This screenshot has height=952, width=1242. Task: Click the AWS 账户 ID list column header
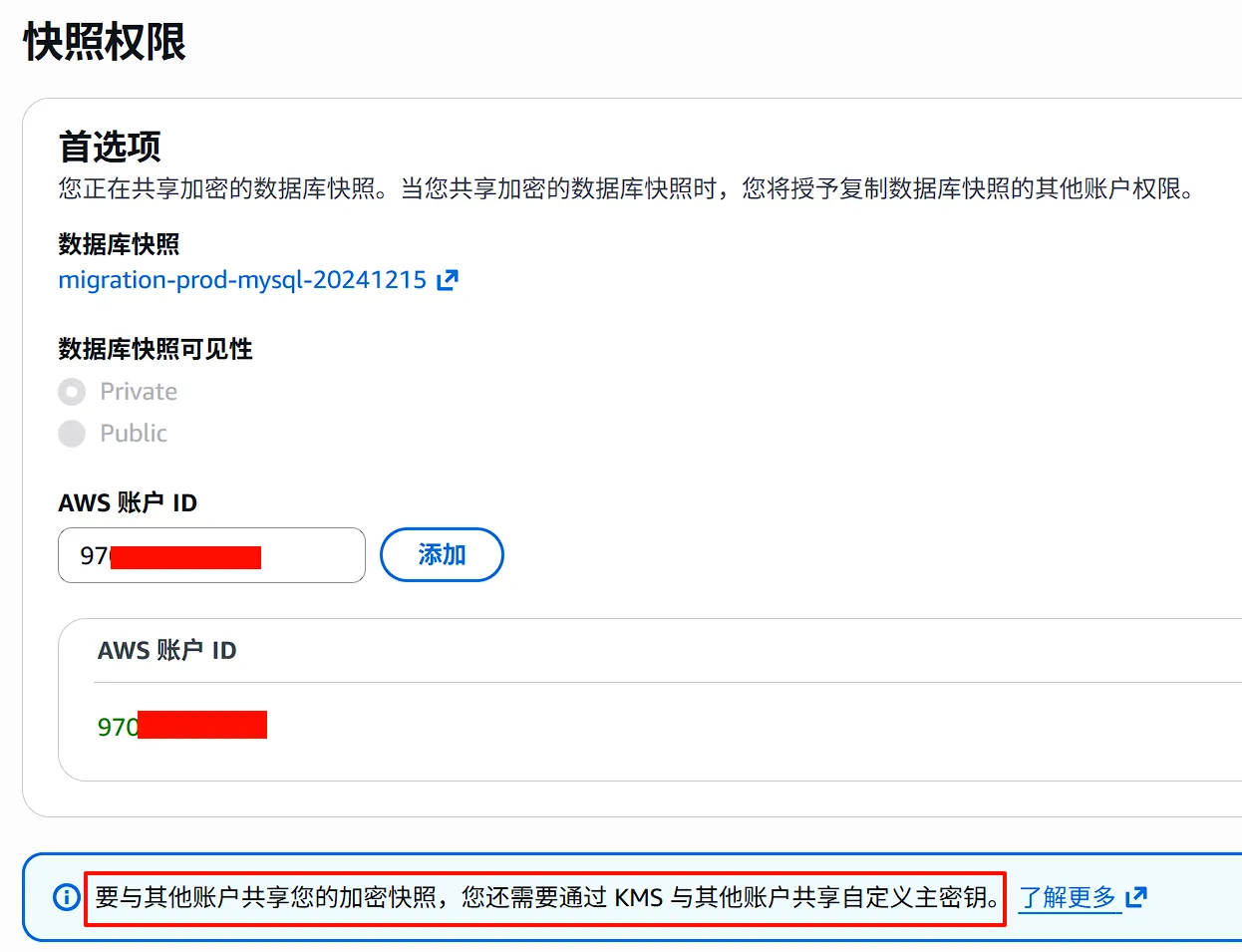click(166, 650)
